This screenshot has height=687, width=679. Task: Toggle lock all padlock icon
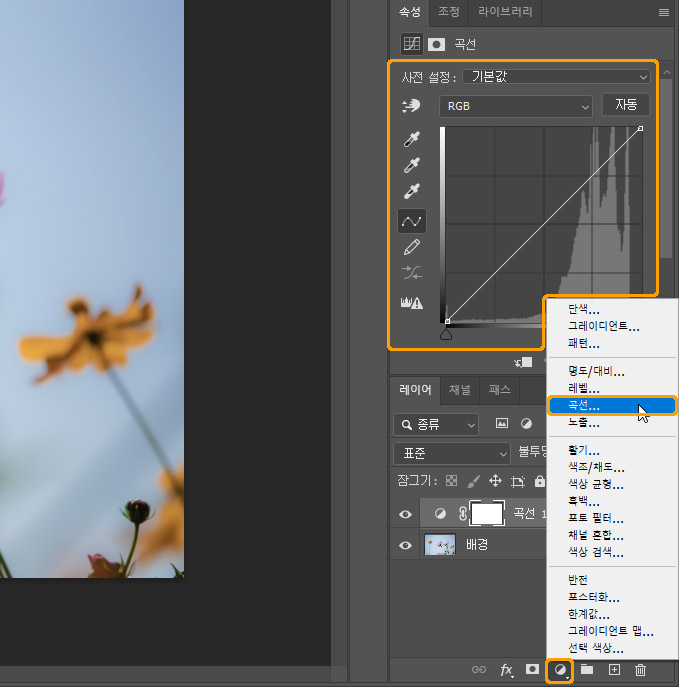coord(540,481)
